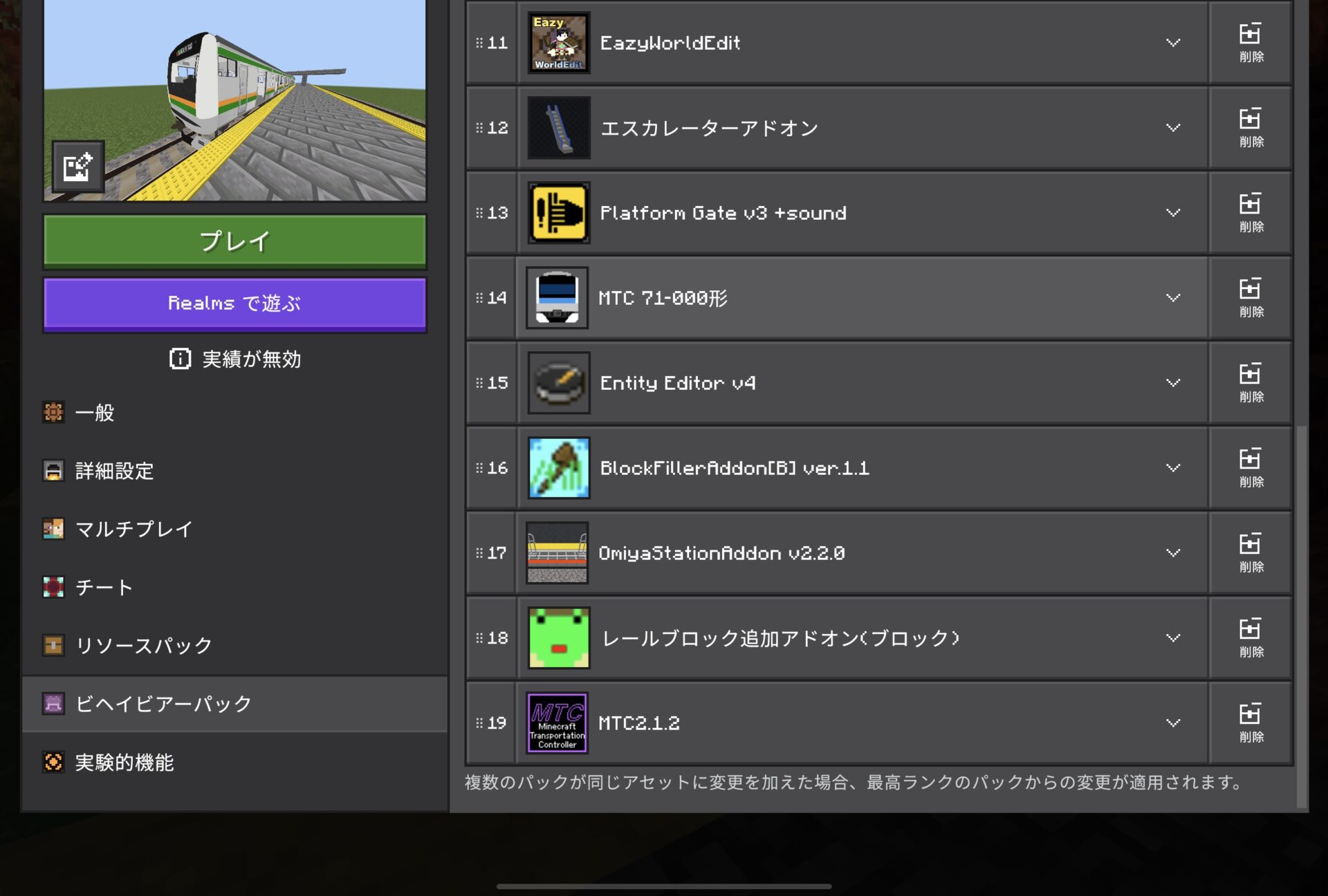The image size is (1328, 896).
Task: Click the MTC 71-000形 train icon
Action: (x=557, y=298)
